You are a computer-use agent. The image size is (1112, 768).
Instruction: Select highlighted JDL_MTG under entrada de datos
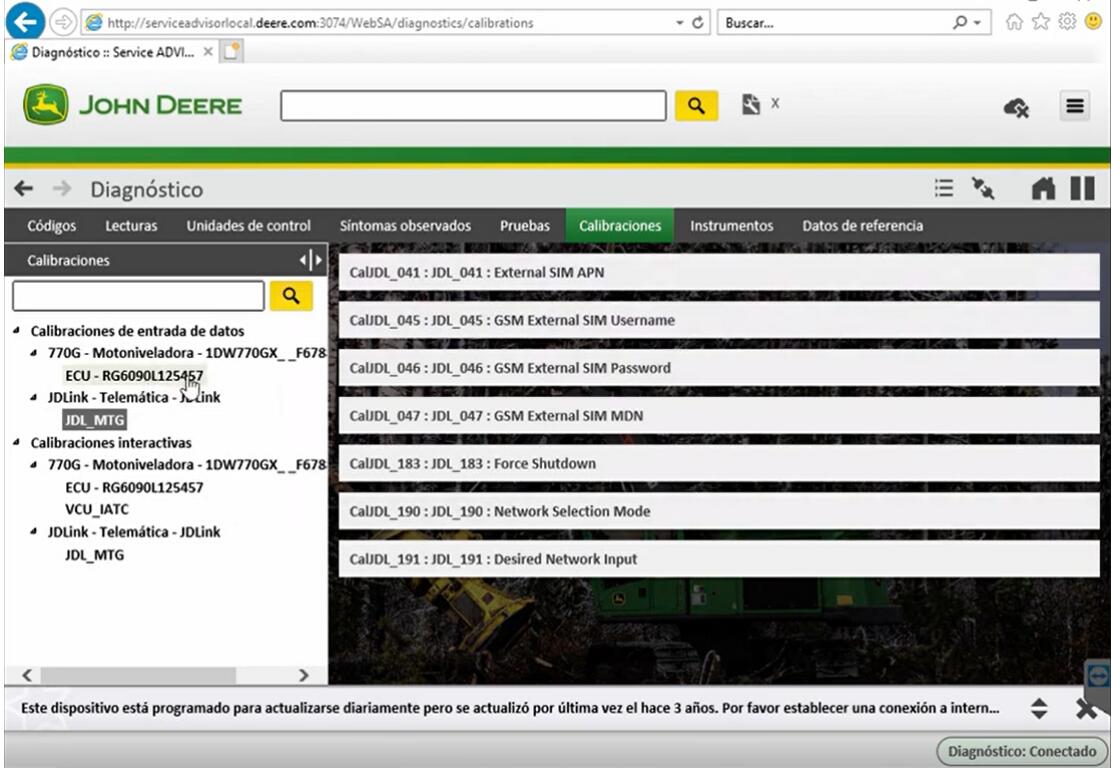(x=94, y=420)
